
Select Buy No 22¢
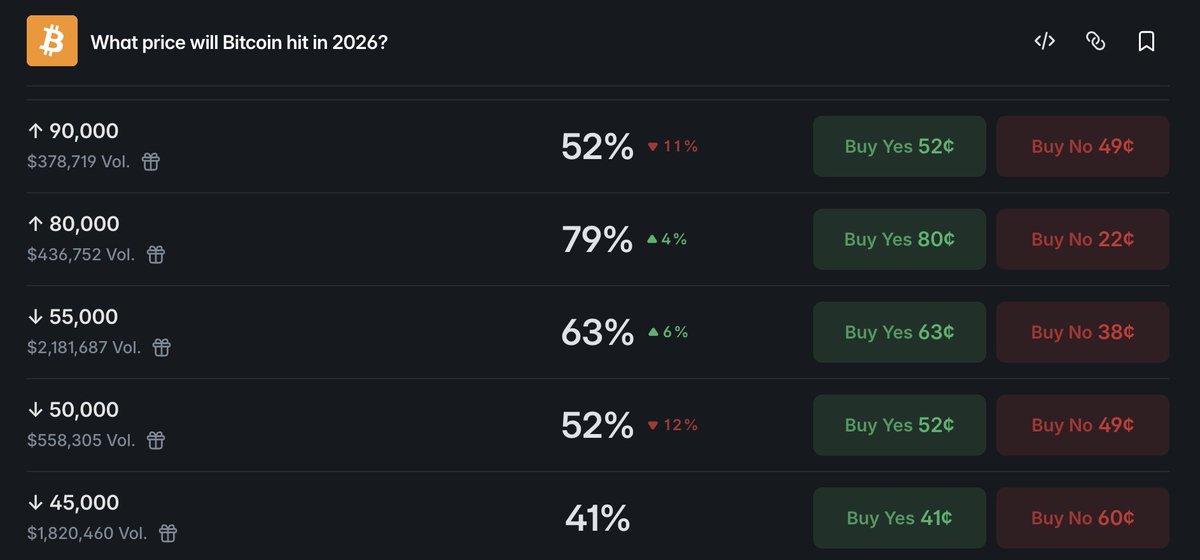1082,239
